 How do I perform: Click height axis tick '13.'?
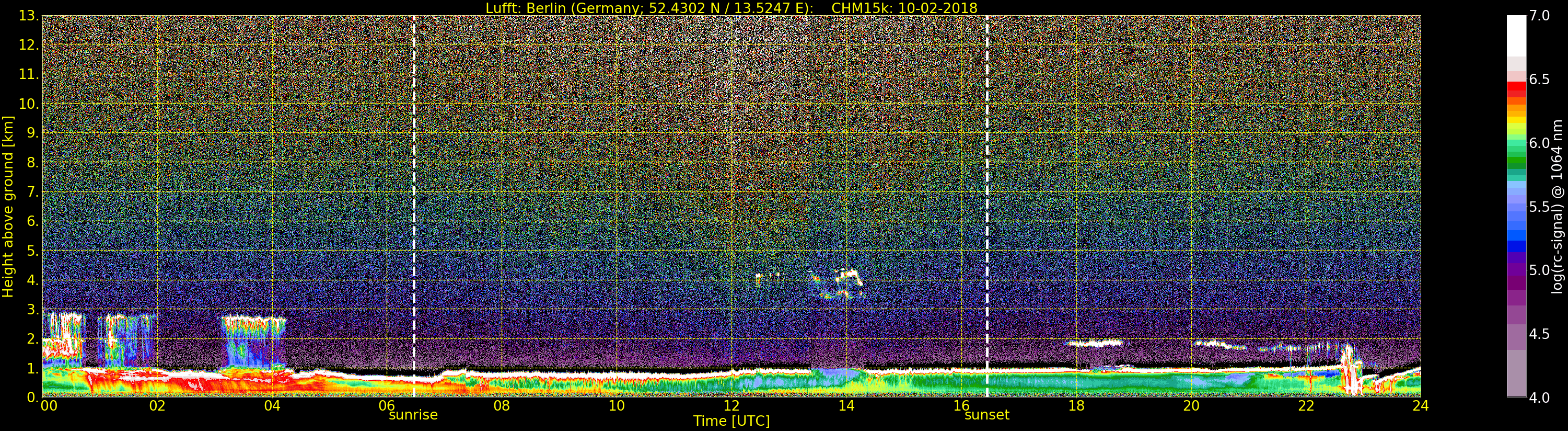(x=29, y=15)
